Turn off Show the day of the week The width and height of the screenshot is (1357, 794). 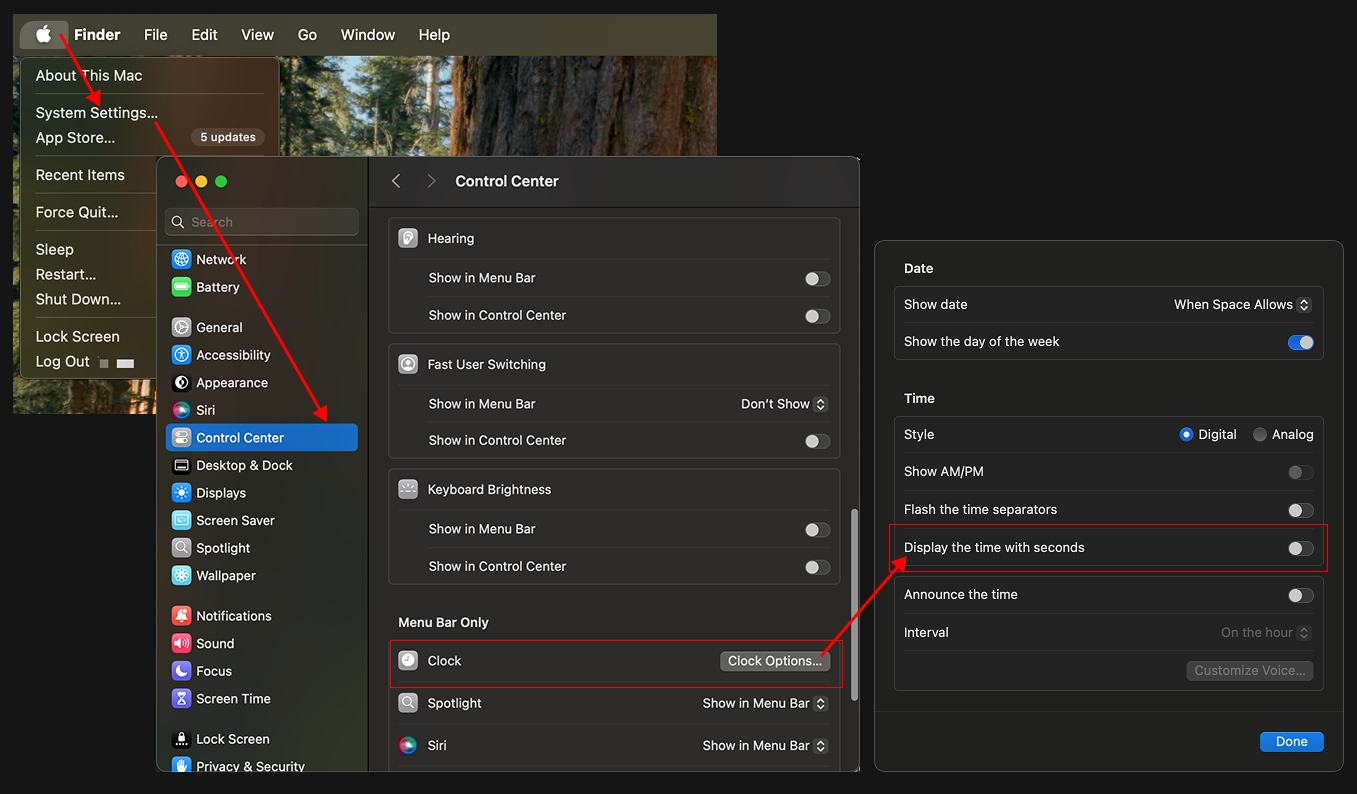(x=1299, y=342)
